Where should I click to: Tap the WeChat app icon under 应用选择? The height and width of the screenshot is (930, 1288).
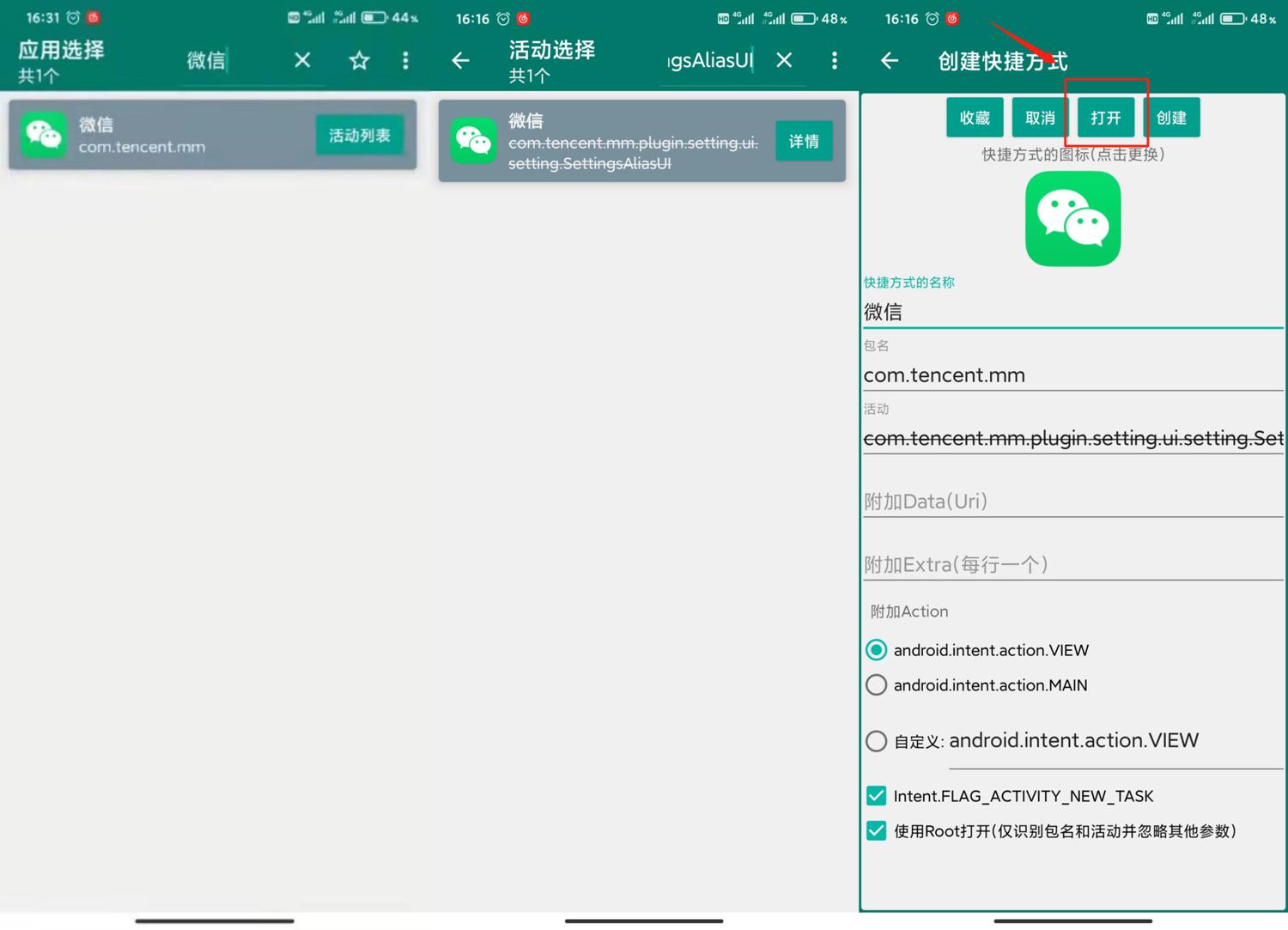point(43,135)
